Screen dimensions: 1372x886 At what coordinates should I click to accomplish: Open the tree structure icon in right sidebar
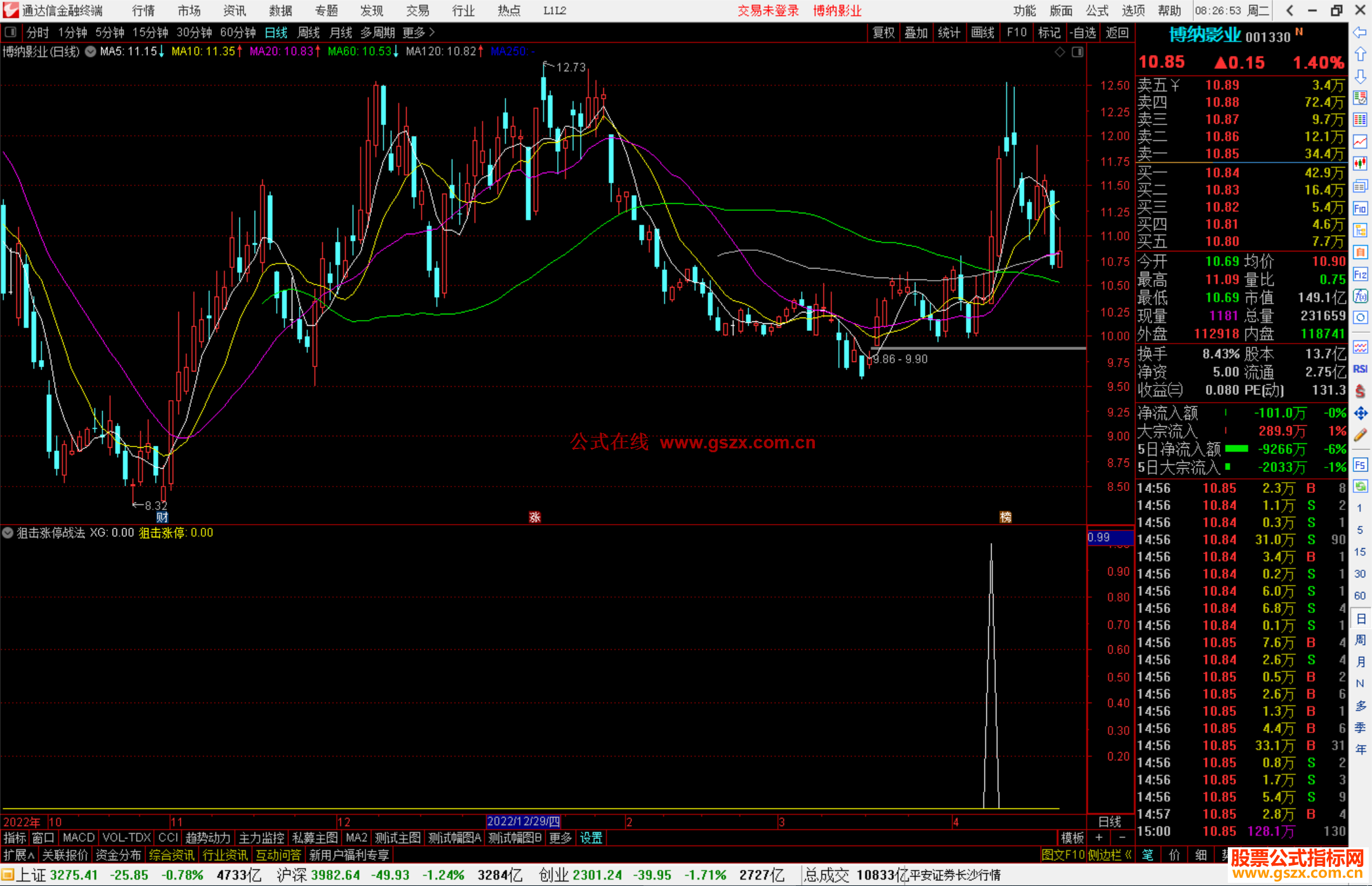pos(1360,230)
